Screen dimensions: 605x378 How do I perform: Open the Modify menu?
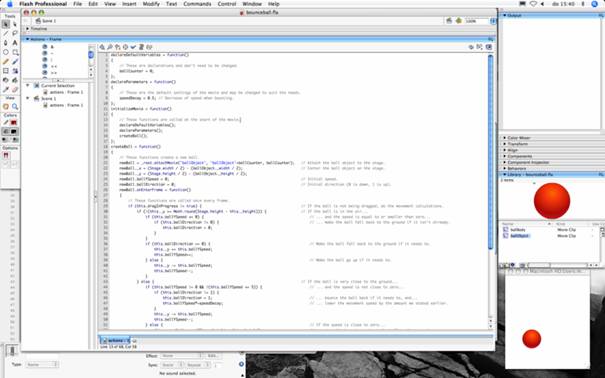pyautogui.click(x=151, y=4)
